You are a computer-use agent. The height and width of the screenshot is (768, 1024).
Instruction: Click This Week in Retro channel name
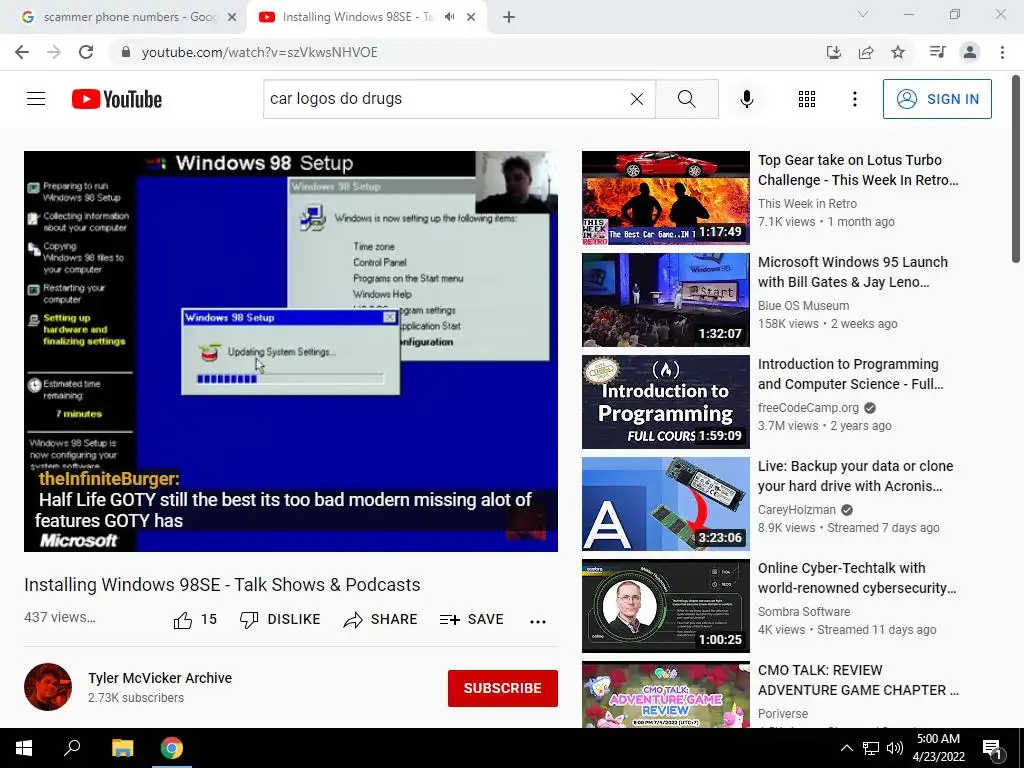coord(807,204)
